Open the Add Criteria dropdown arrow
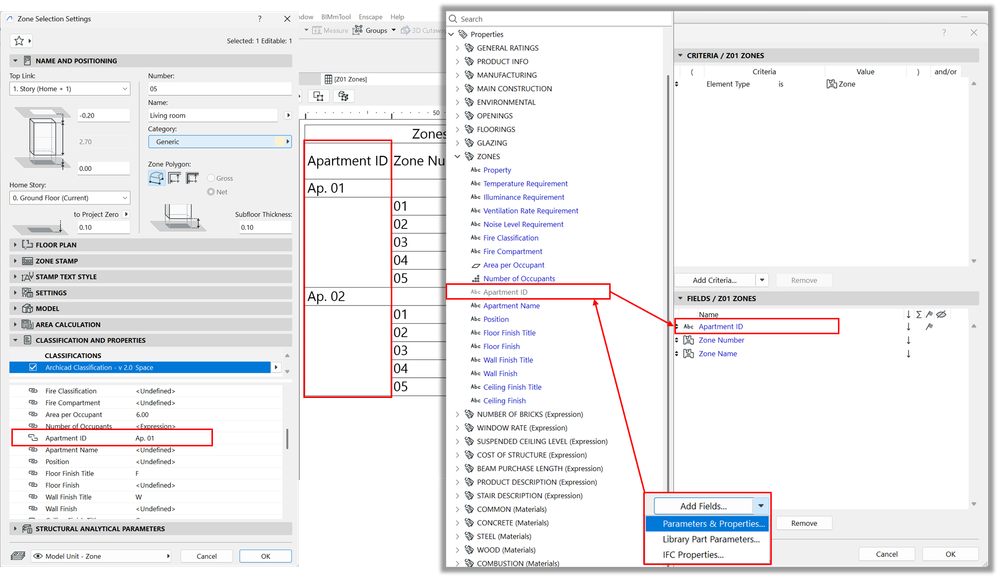 pyautogui.click(x=762, y=280)
